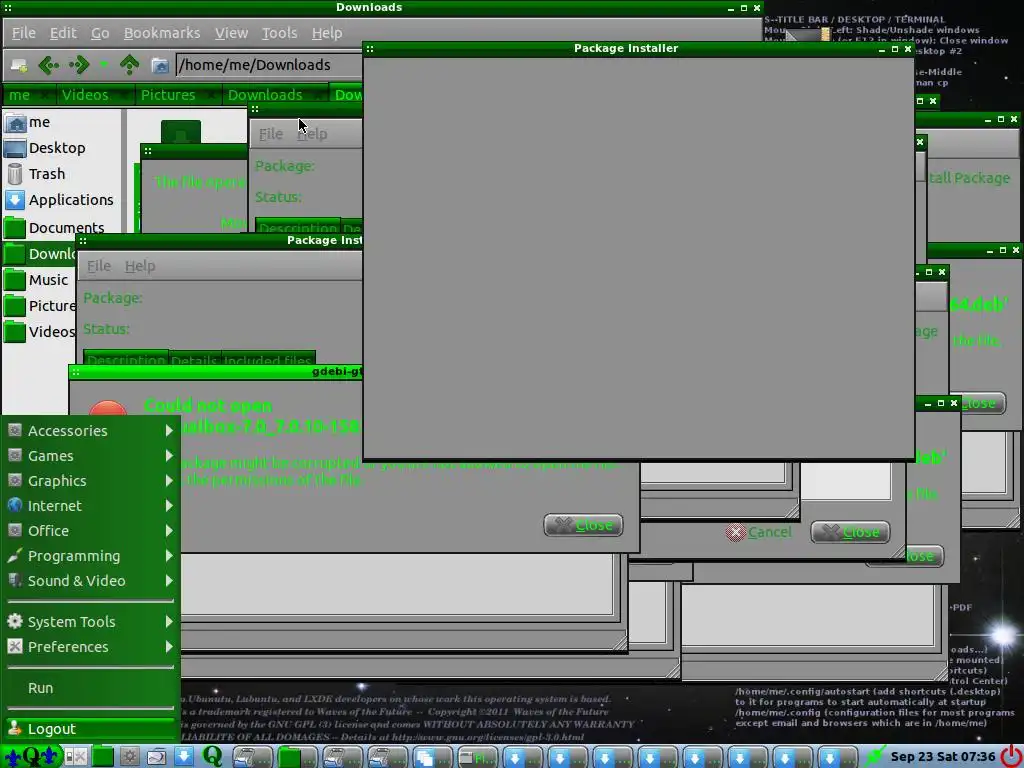Click the new tab icon in file manager toolbar

[x=19, y=65]
